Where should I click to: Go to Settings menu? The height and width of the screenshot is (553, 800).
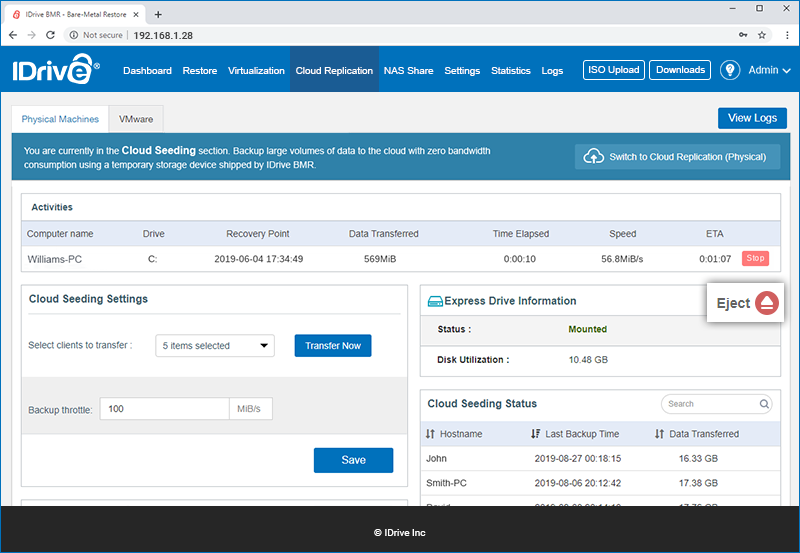click(462, 70)
